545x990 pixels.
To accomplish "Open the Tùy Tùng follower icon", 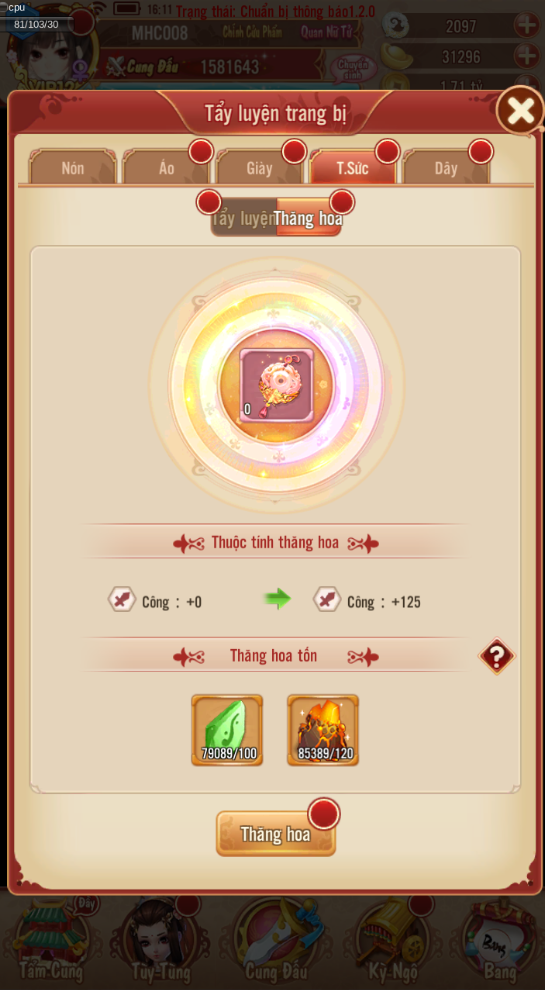I will tap(161, 942).
